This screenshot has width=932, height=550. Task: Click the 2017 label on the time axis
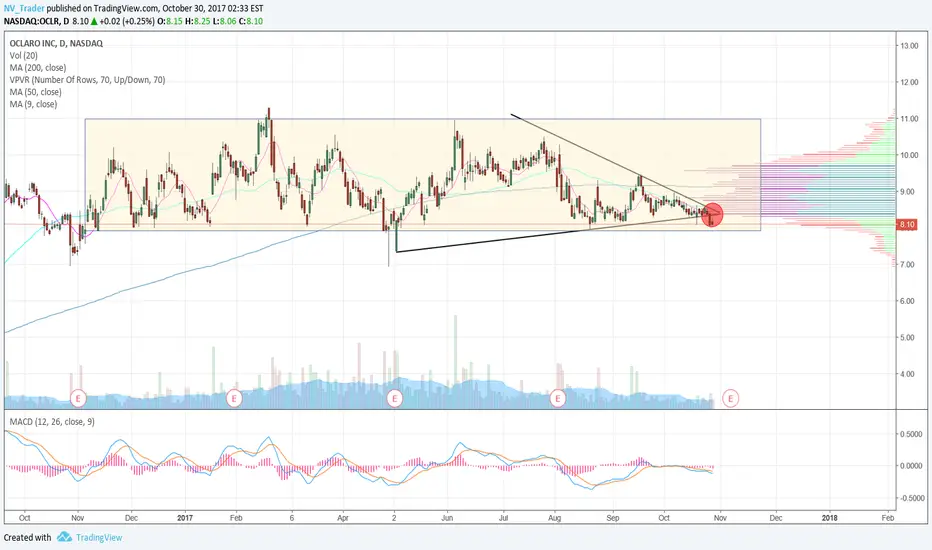[185, 518]
